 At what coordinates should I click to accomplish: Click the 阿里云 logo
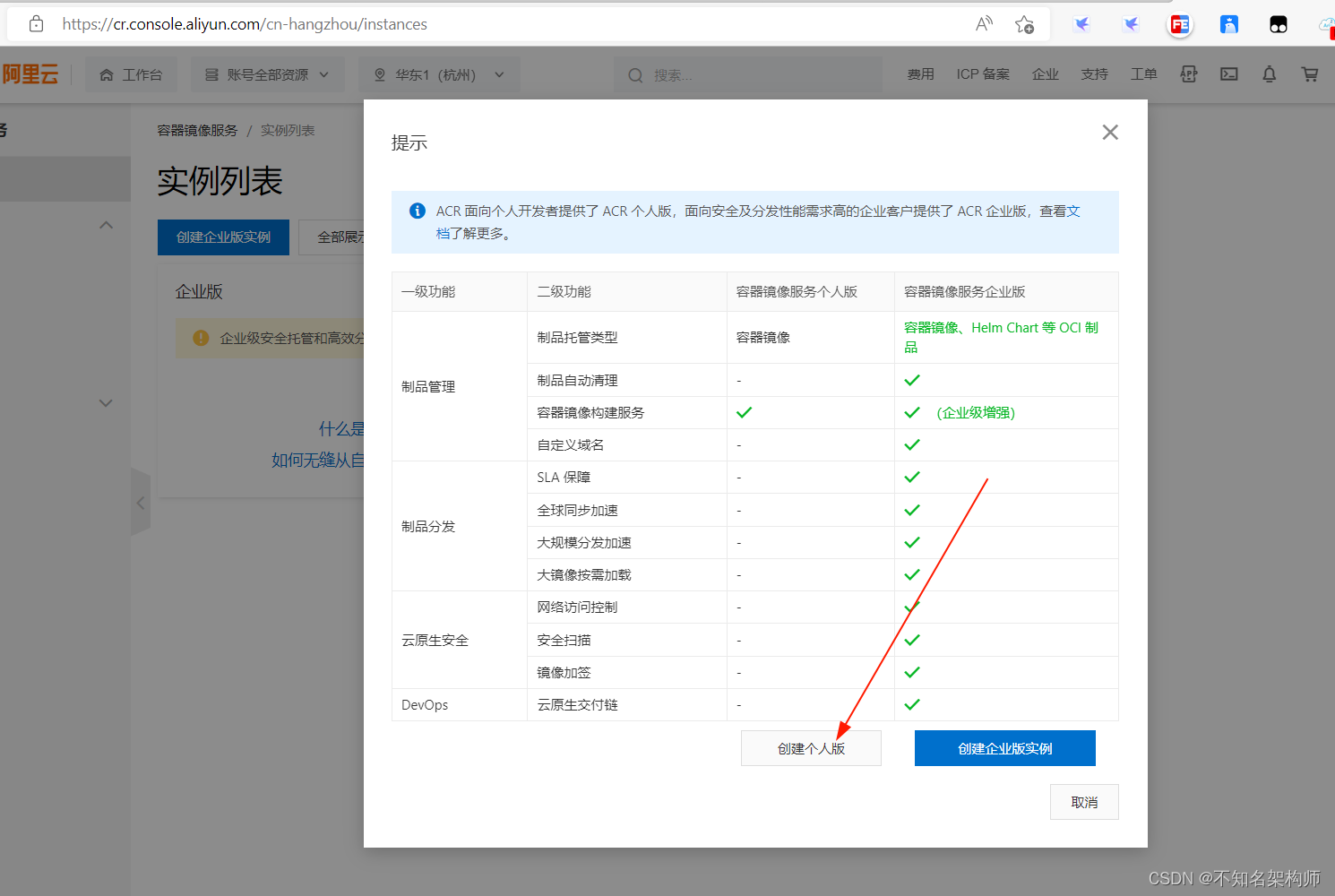[30, 74]
